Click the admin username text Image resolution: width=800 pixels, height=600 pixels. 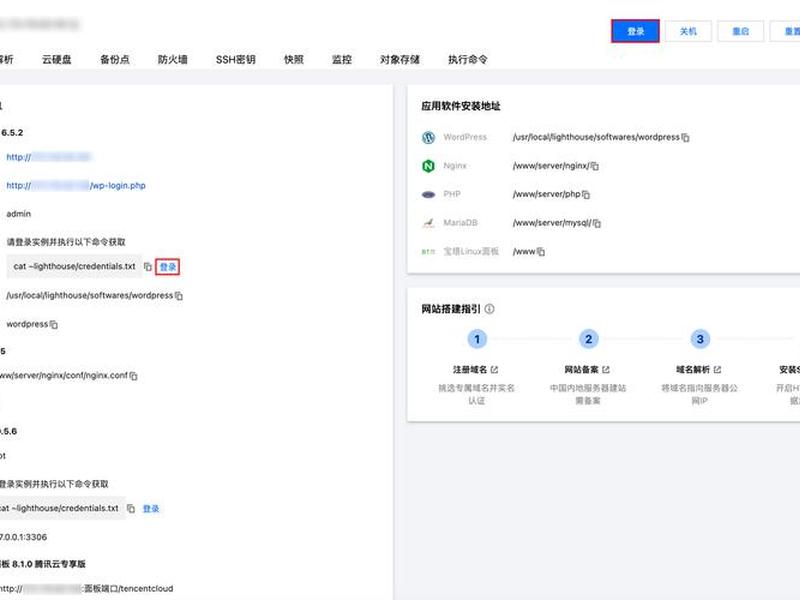tap(18, 214)
